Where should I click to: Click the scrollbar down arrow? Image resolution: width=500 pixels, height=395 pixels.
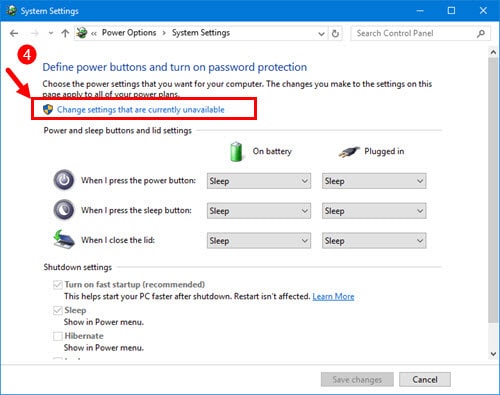click(x=493, y=354)
